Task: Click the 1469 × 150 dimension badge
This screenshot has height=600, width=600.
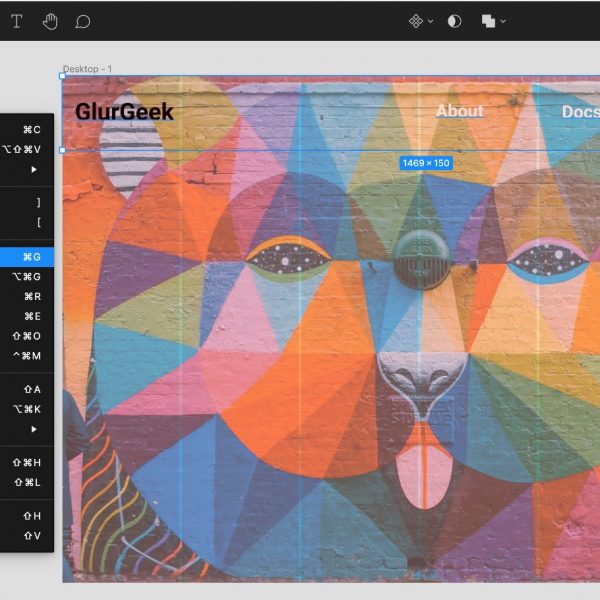Action: 426,163
